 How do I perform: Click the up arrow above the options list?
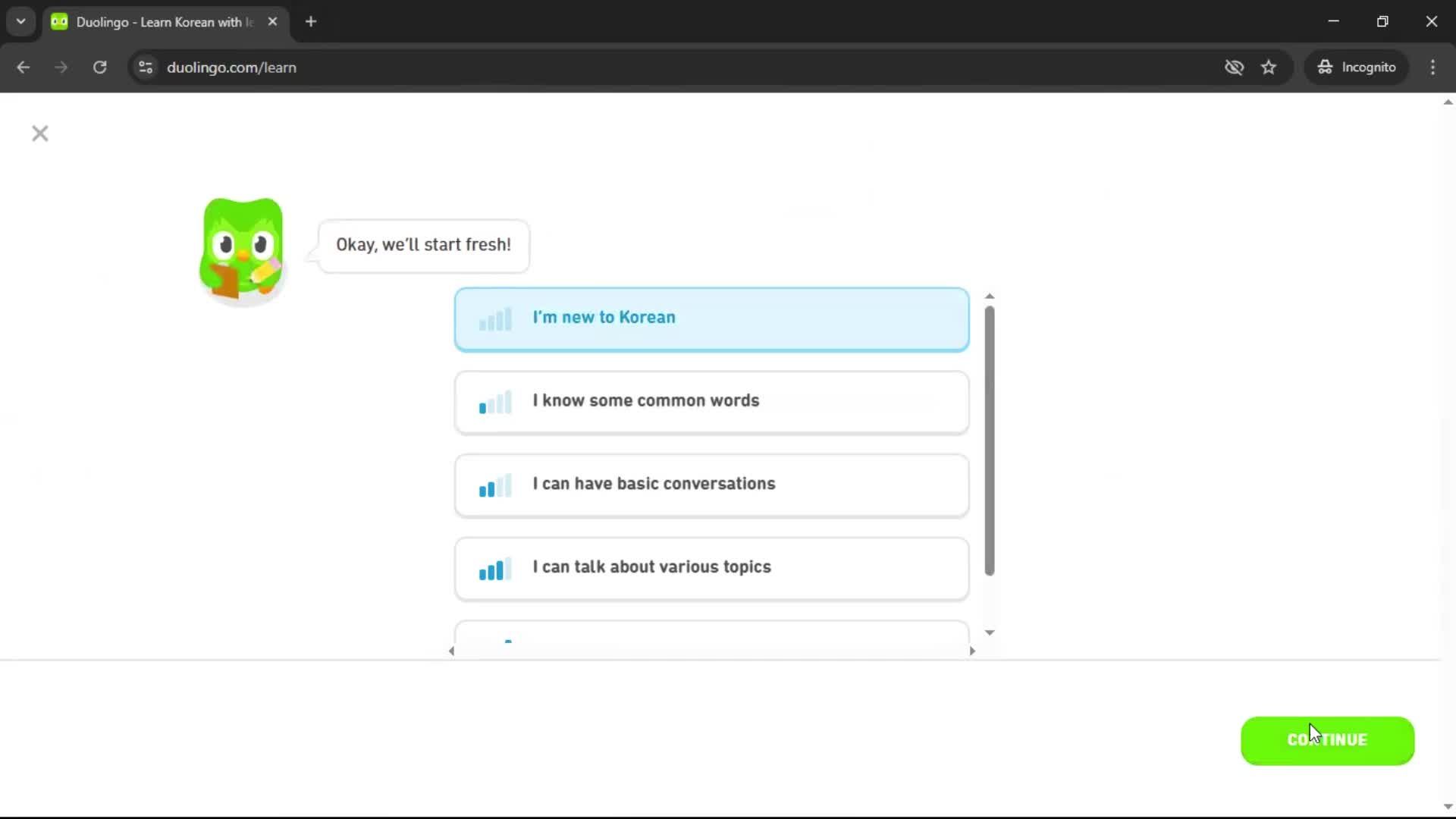990,296
